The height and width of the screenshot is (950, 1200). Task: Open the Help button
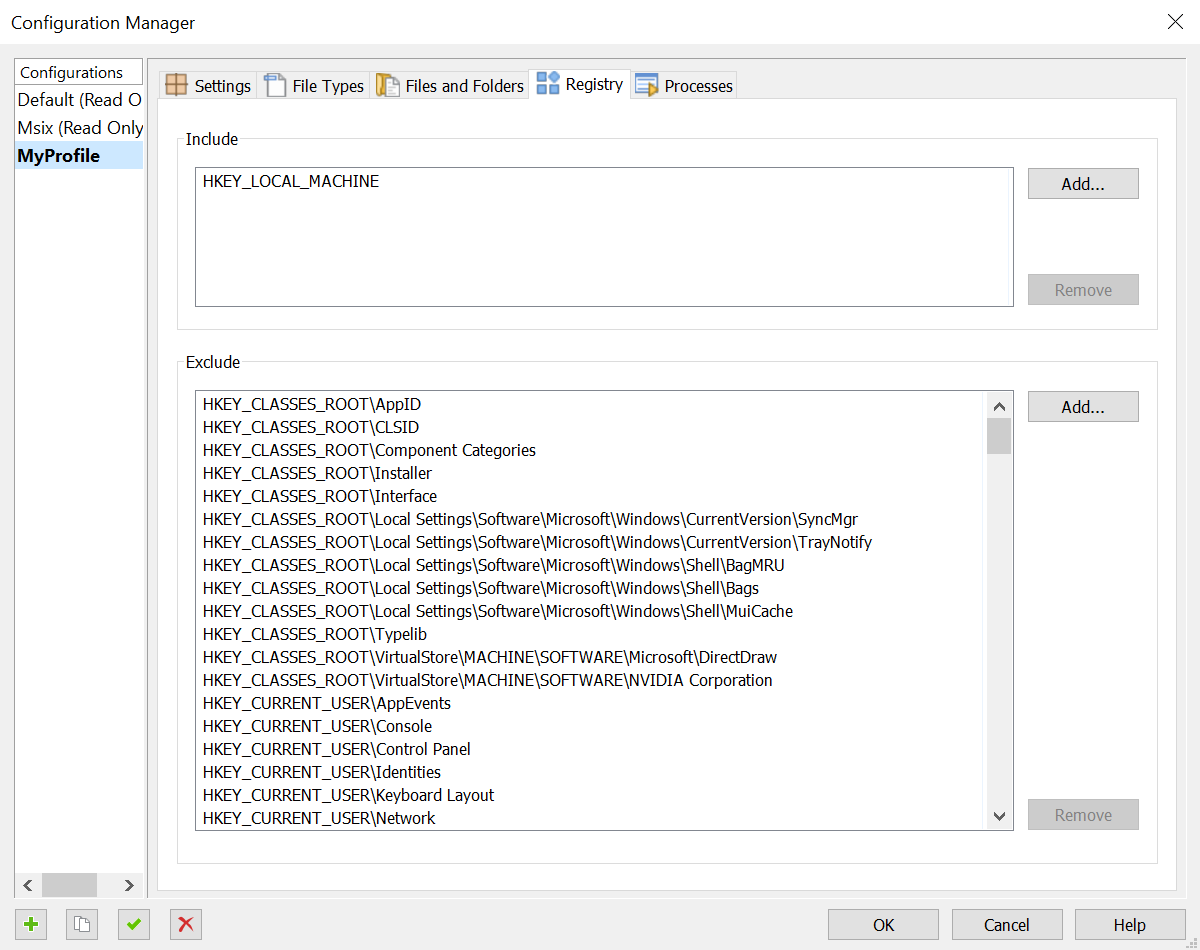1130,925
